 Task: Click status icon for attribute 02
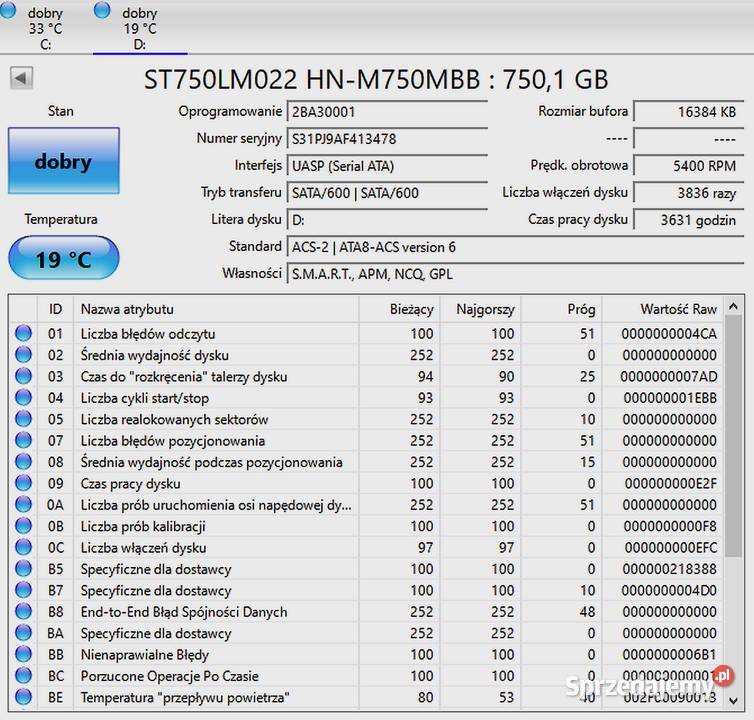click(23, 354)
